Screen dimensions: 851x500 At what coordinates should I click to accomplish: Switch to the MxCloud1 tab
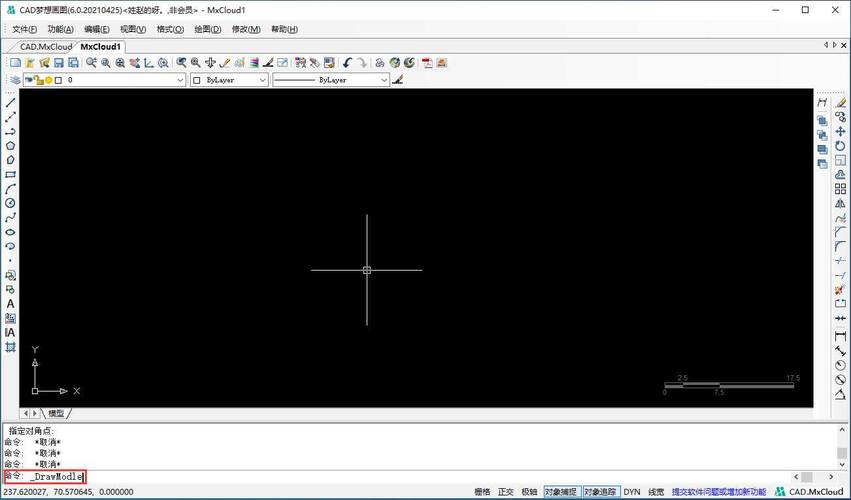(100, 47)
